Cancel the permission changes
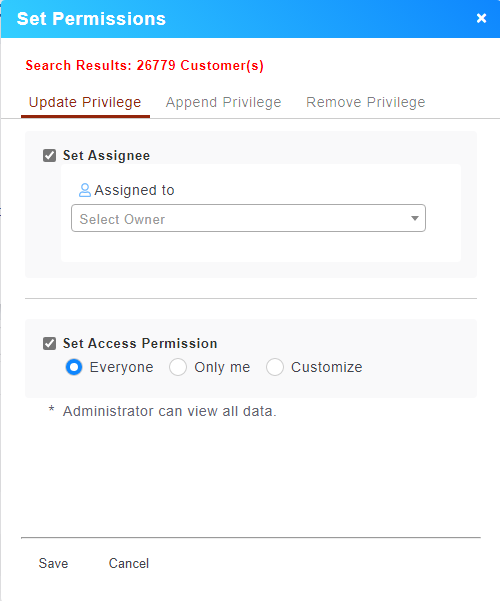 point(129,563)
